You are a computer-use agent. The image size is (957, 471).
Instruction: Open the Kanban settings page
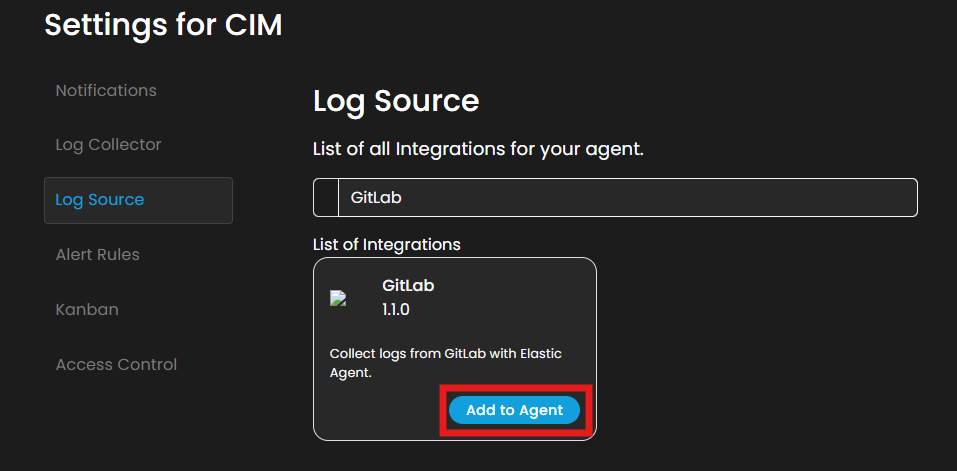point(87,310)
